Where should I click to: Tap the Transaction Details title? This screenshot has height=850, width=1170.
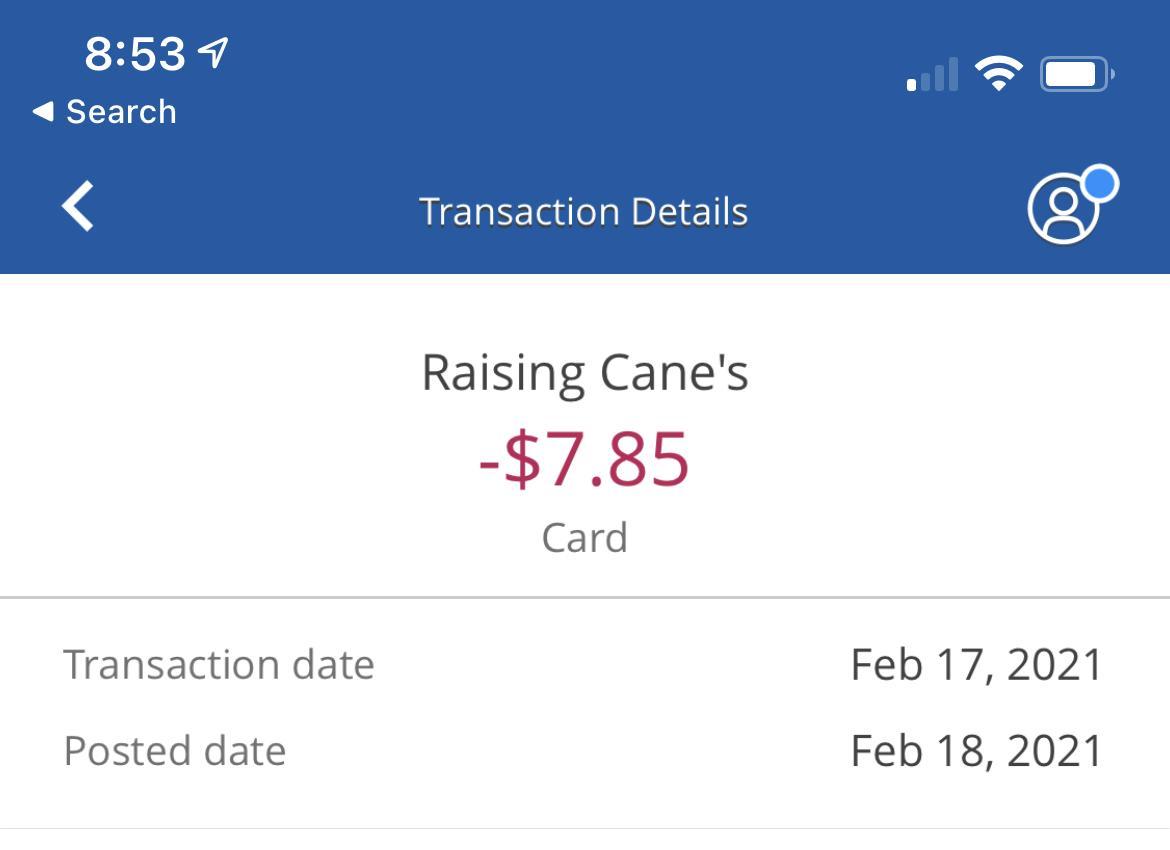point(584,212)
